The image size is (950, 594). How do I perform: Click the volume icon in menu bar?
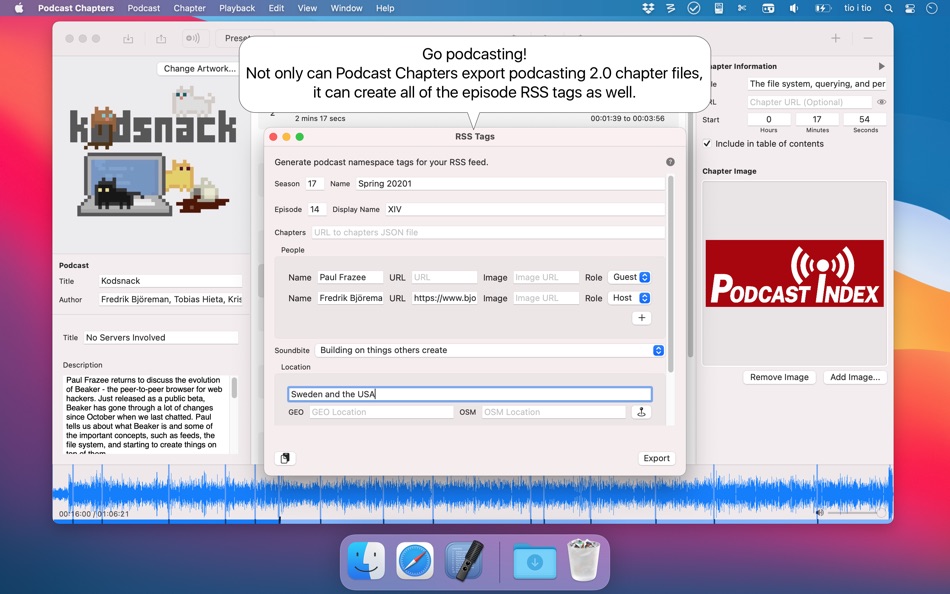pyautogui.click(x=794, y=8)
